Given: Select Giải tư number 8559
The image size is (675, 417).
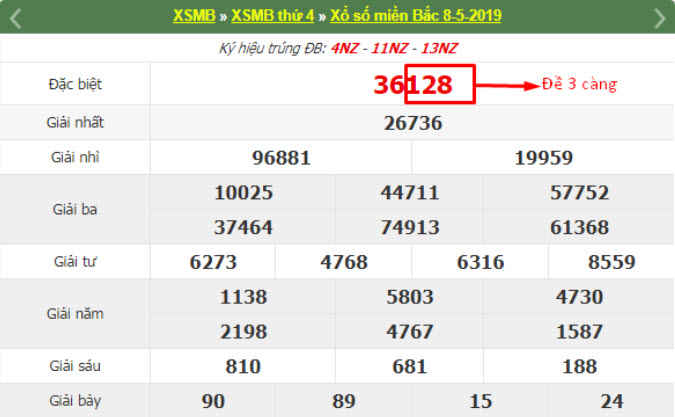Looking at the screenshot, I should tap(612, 262).
